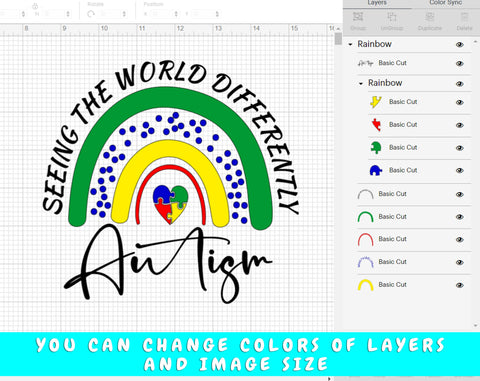Screen dimensions: 480x381
Task: Click the Delete icon in Layers panel
Action: point(464,16)
